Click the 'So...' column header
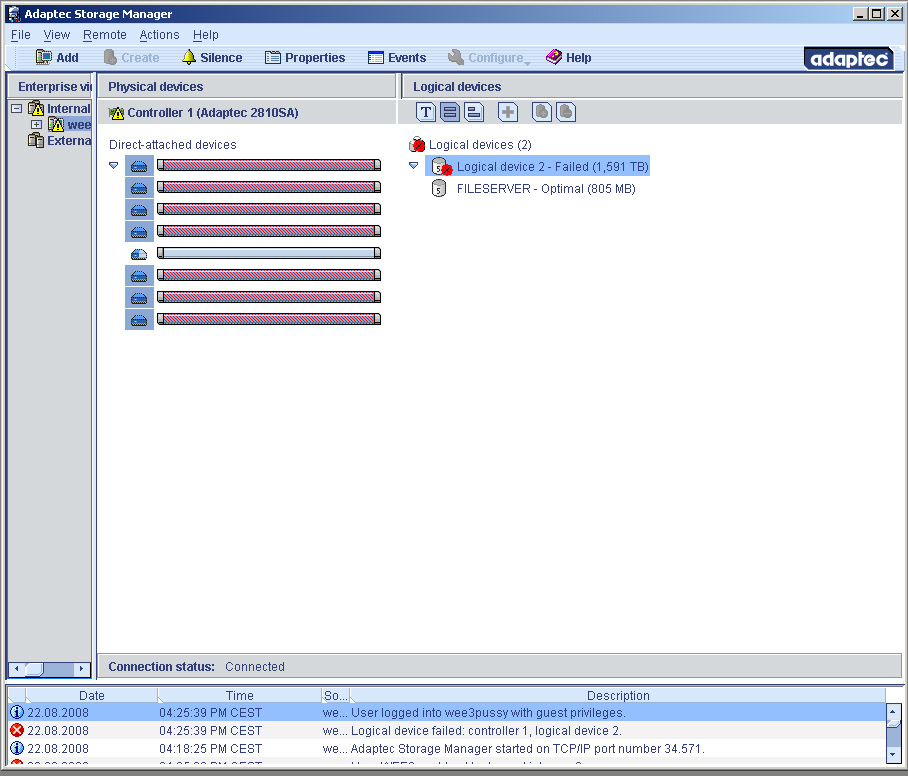908x776 pixels. pos(335,695)
